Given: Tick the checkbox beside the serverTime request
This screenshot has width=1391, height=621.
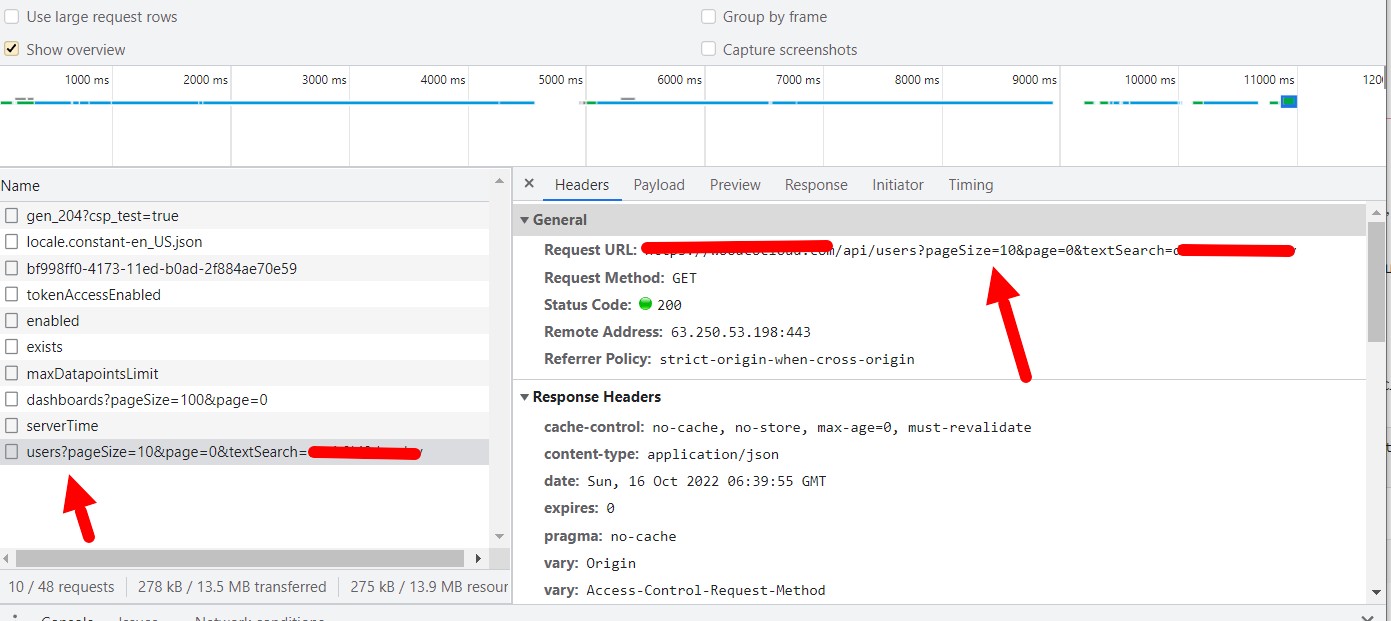Looking at the screenshot, I should 11,425.
